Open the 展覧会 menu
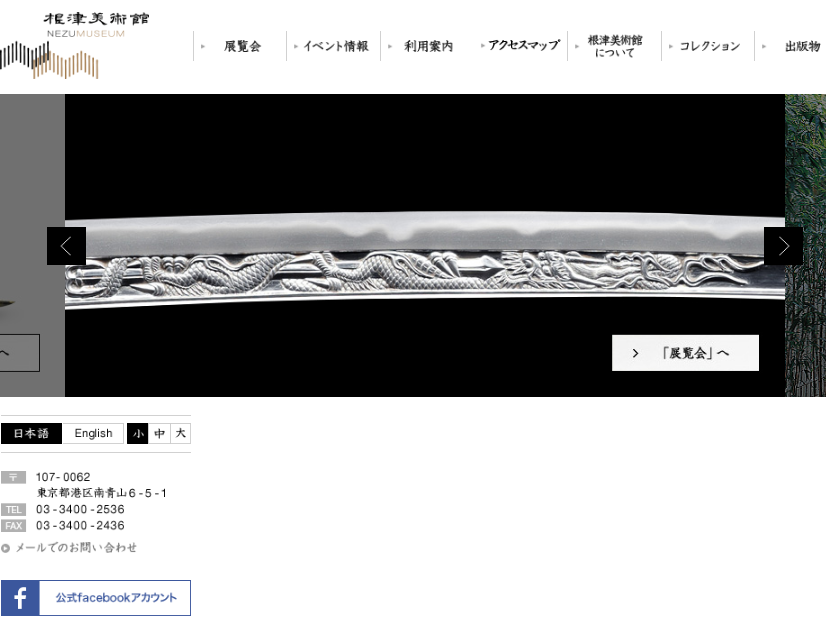 tap(240, 46)
